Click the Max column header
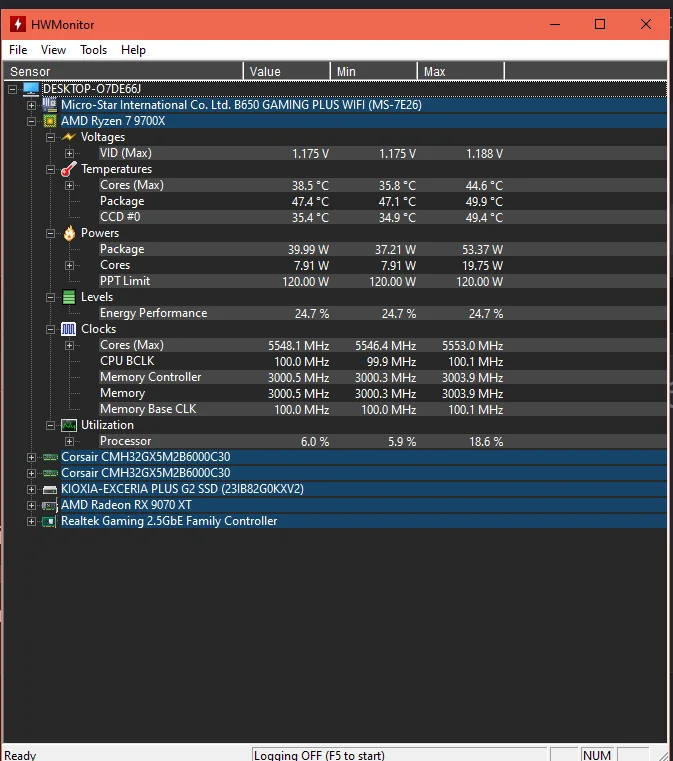The image size is (673, 761). pyautogui.click(x=461, y=71)
